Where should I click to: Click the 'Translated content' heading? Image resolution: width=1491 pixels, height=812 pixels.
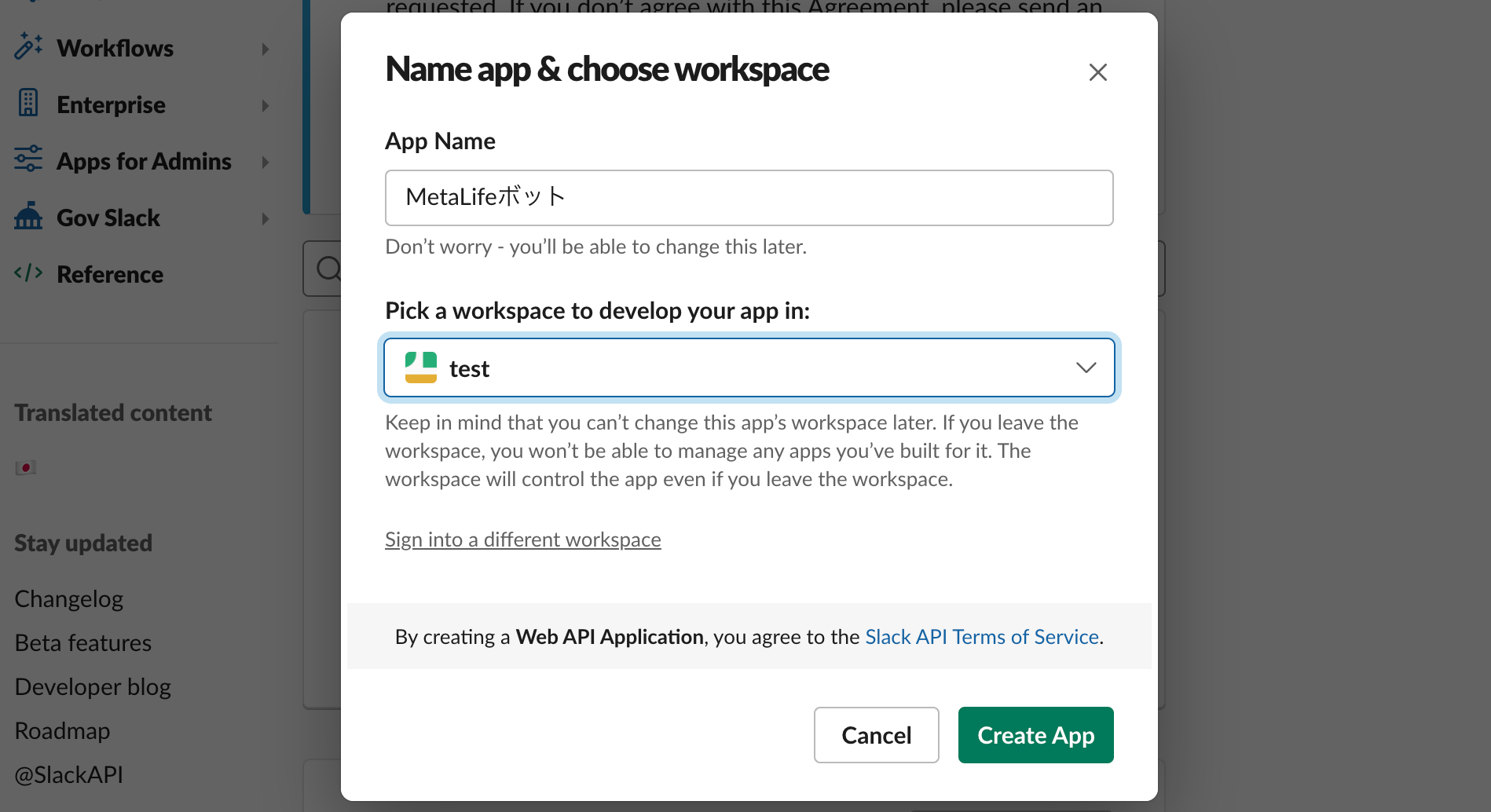[113, 412]
